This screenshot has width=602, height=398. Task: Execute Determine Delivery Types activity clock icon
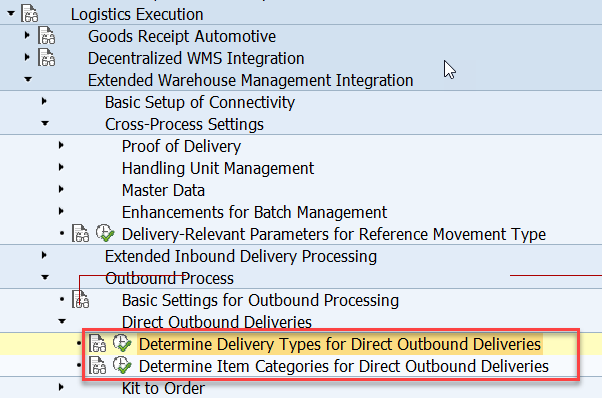[x=122, y=343]
